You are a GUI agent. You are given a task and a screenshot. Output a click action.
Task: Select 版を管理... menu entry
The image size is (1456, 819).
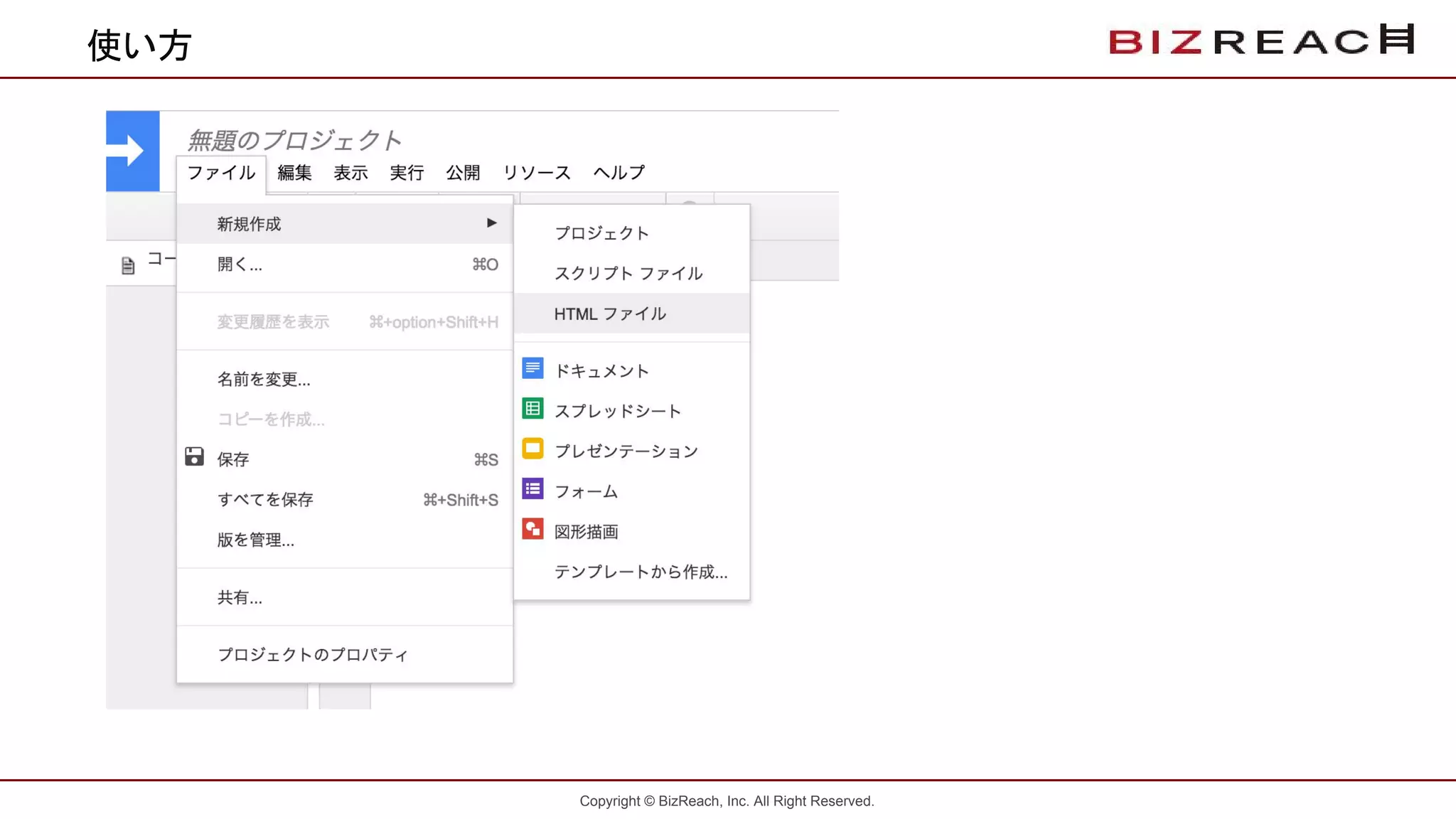(x=255, y=540)
